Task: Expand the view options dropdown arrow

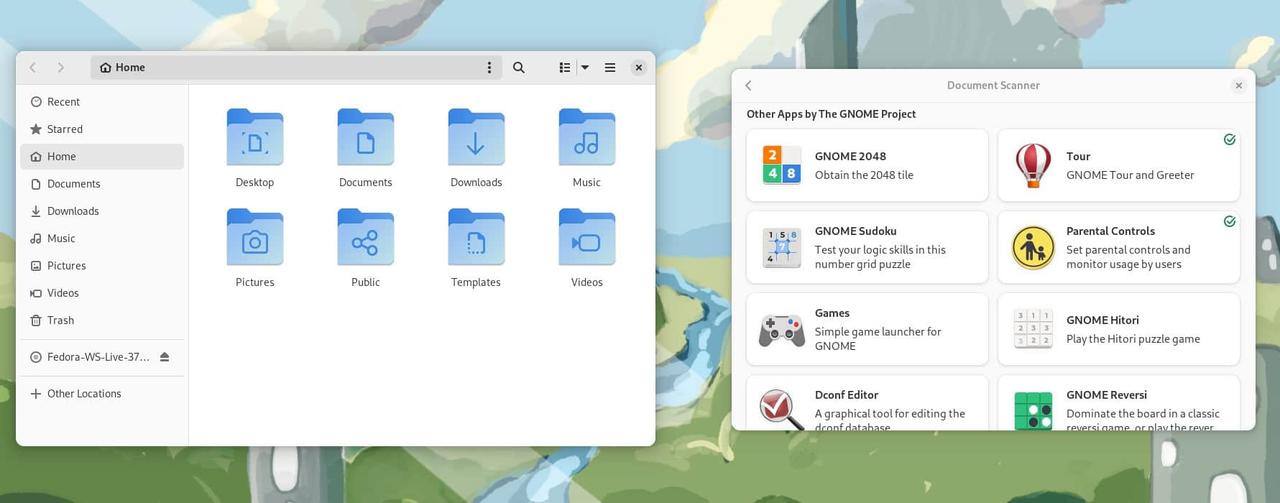Action: [x=585, y=68]
